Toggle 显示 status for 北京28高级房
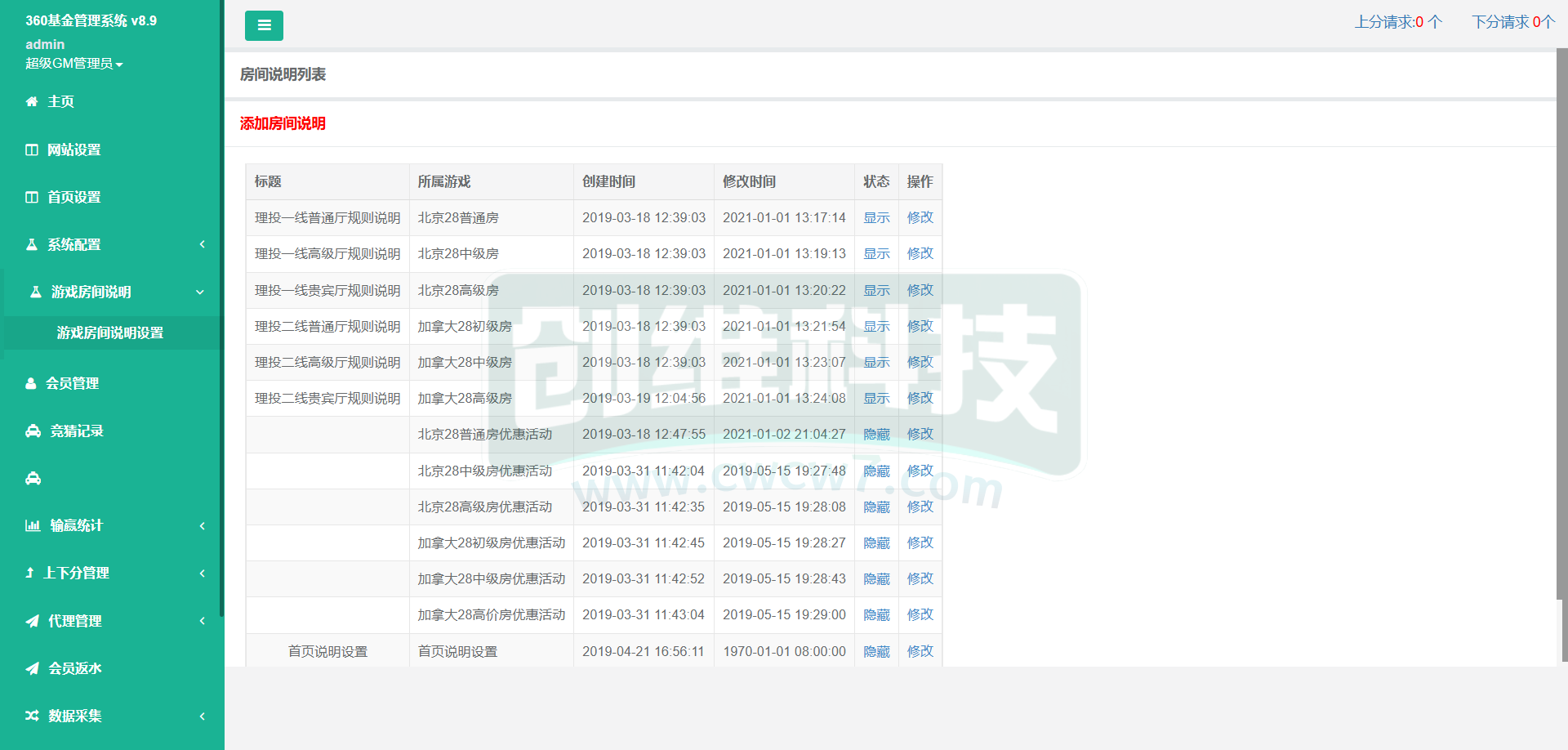The width and height of the screenshot is (1568, 750). (876, 290)
